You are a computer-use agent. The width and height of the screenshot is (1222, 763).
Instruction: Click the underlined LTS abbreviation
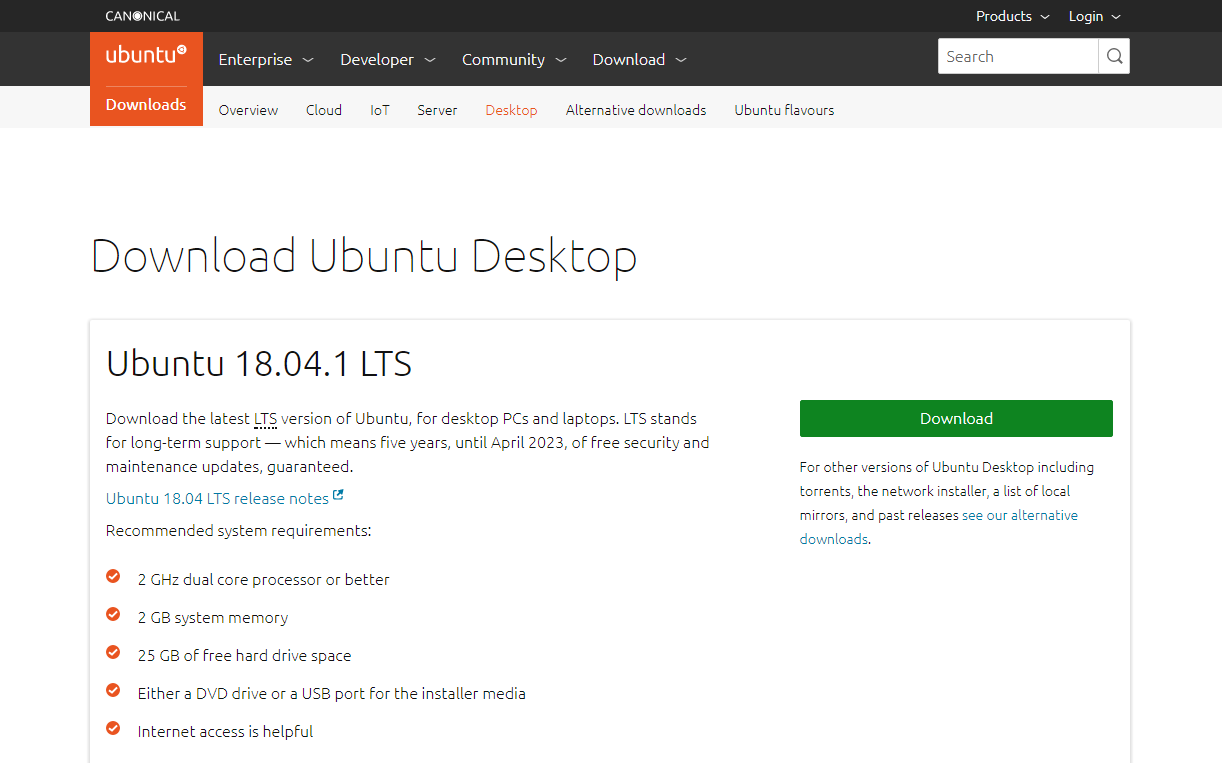click(265, 418)
